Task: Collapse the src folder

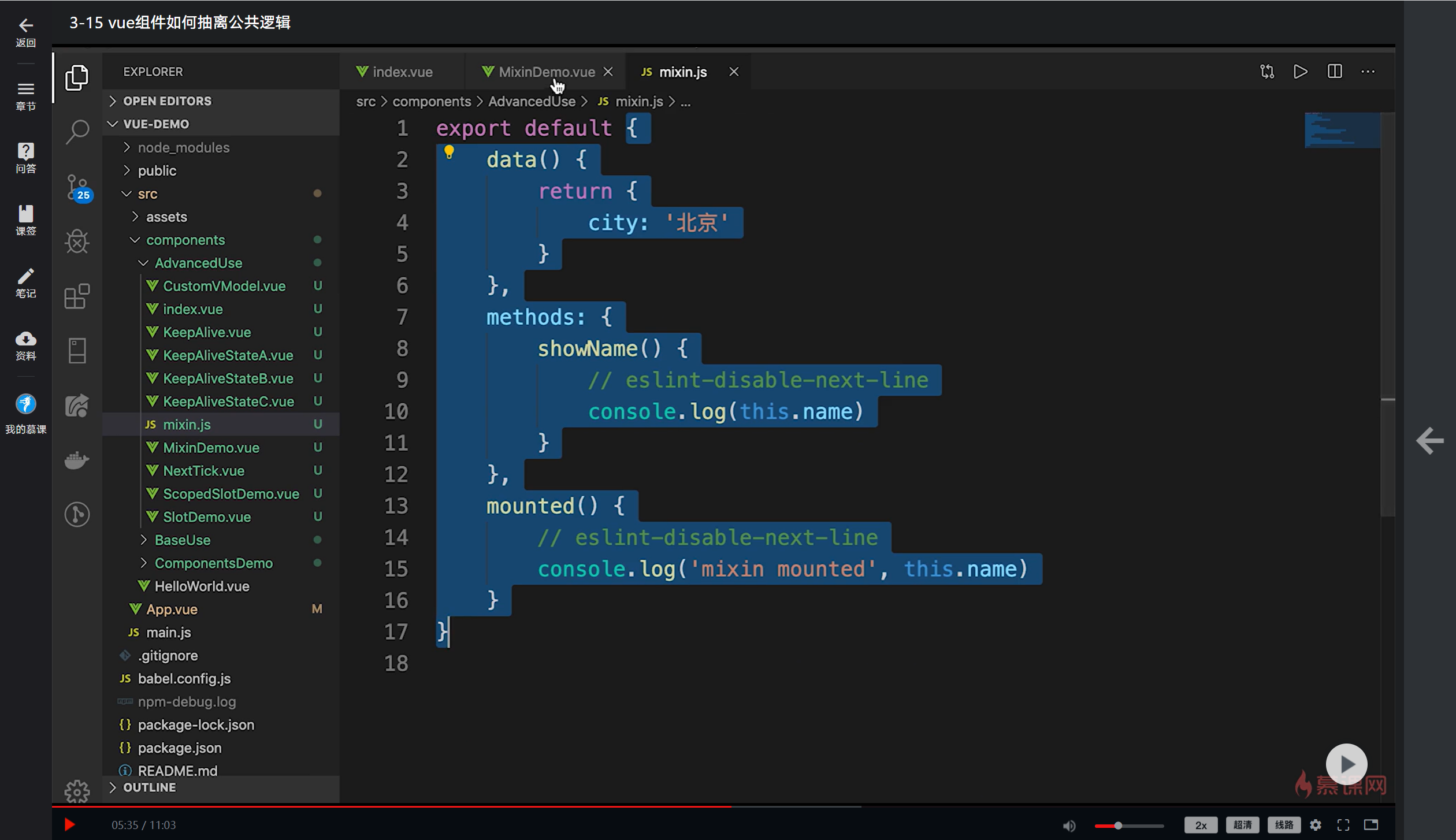Action: [221, 194]
